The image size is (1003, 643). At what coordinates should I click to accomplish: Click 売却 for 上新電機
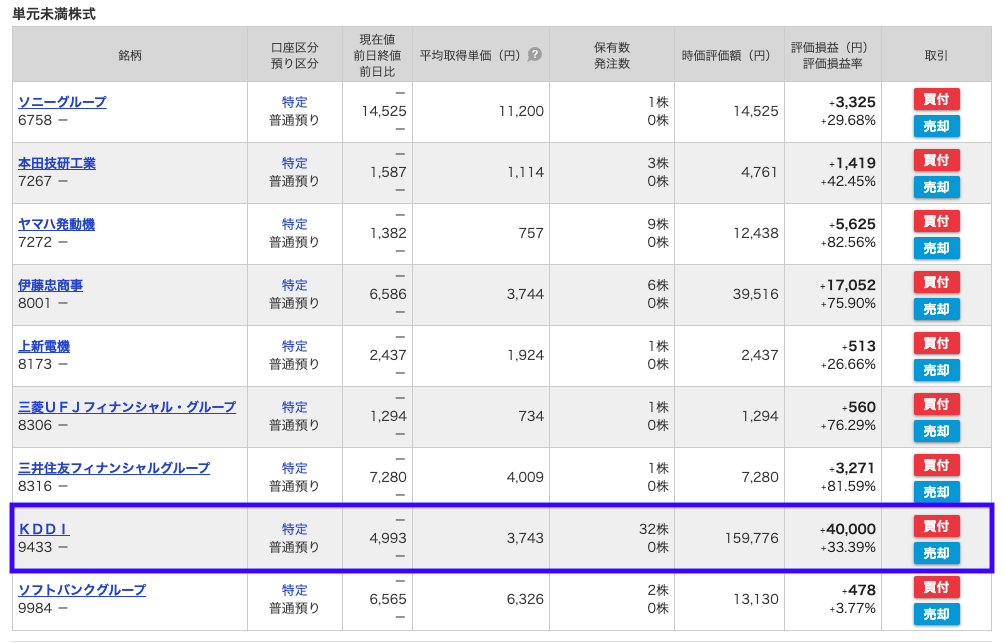(936, 370)
